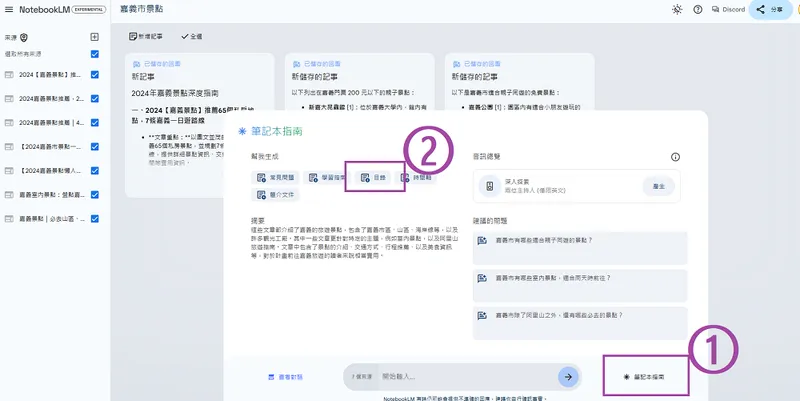Click the audio overview speaker icon
Viewport: 800px width, 401px height.
click(x=490, y=186)
